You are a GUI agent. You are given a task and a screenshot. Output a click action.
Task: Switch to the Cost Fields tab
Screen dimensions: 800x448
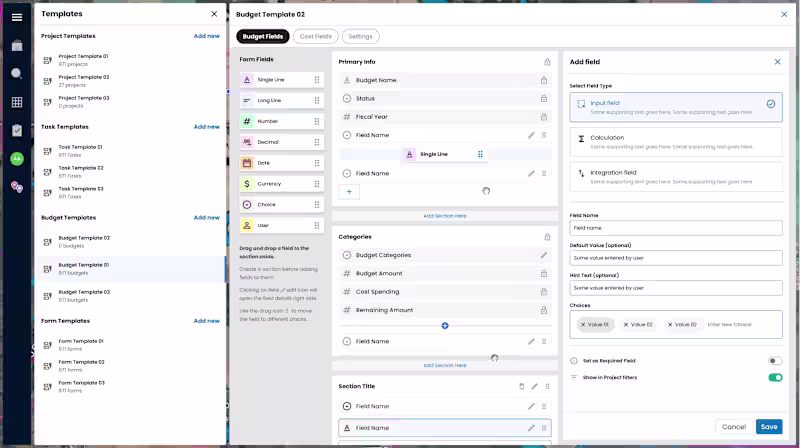click(315, 36)
